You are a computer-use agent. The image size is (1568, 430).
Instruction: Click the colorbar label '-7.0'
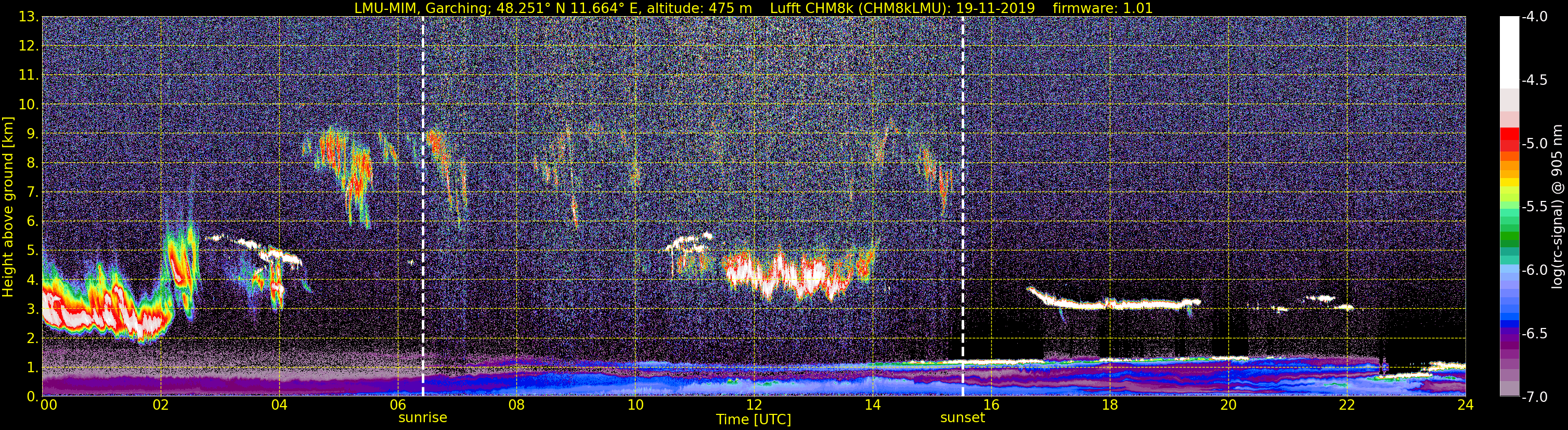pos(1535,397)
